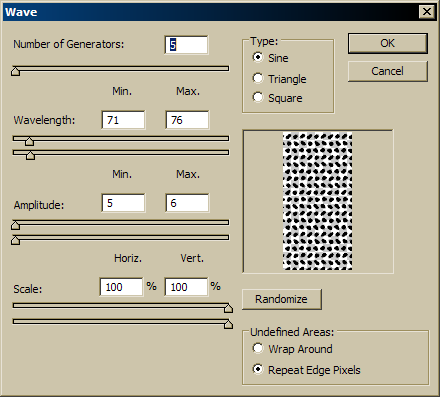440x397 pixels.
Task: Click the Number of Generators slider handle
Action: (x=15, y=71)
